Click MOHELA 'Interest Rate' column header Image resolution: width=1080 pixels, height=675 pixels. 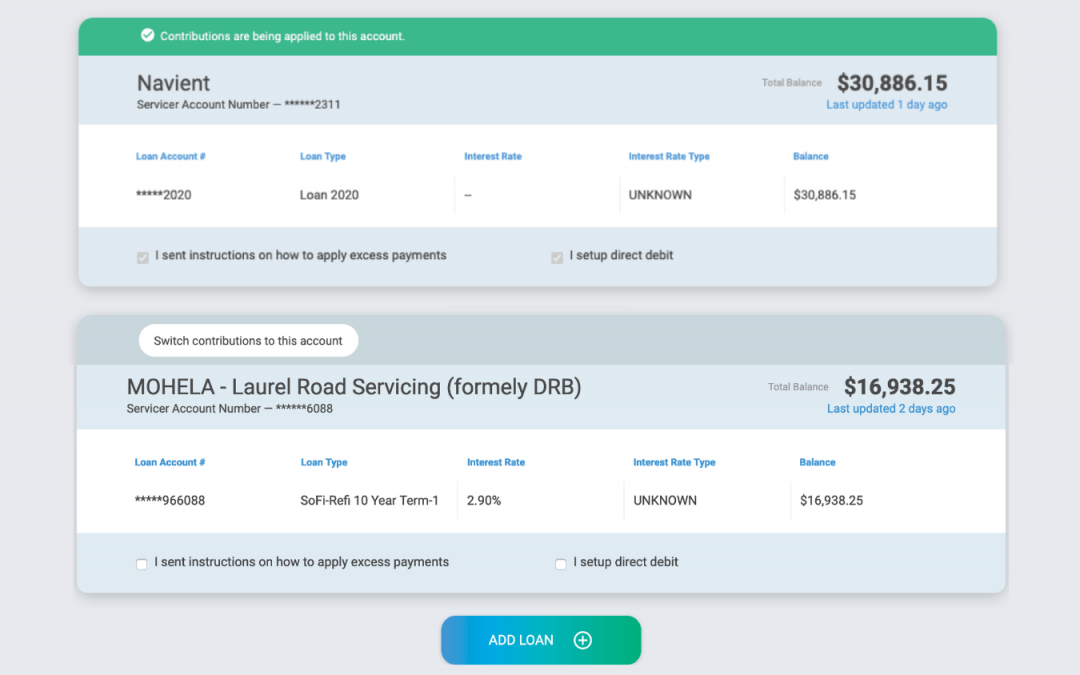click(x=496, y=462)
